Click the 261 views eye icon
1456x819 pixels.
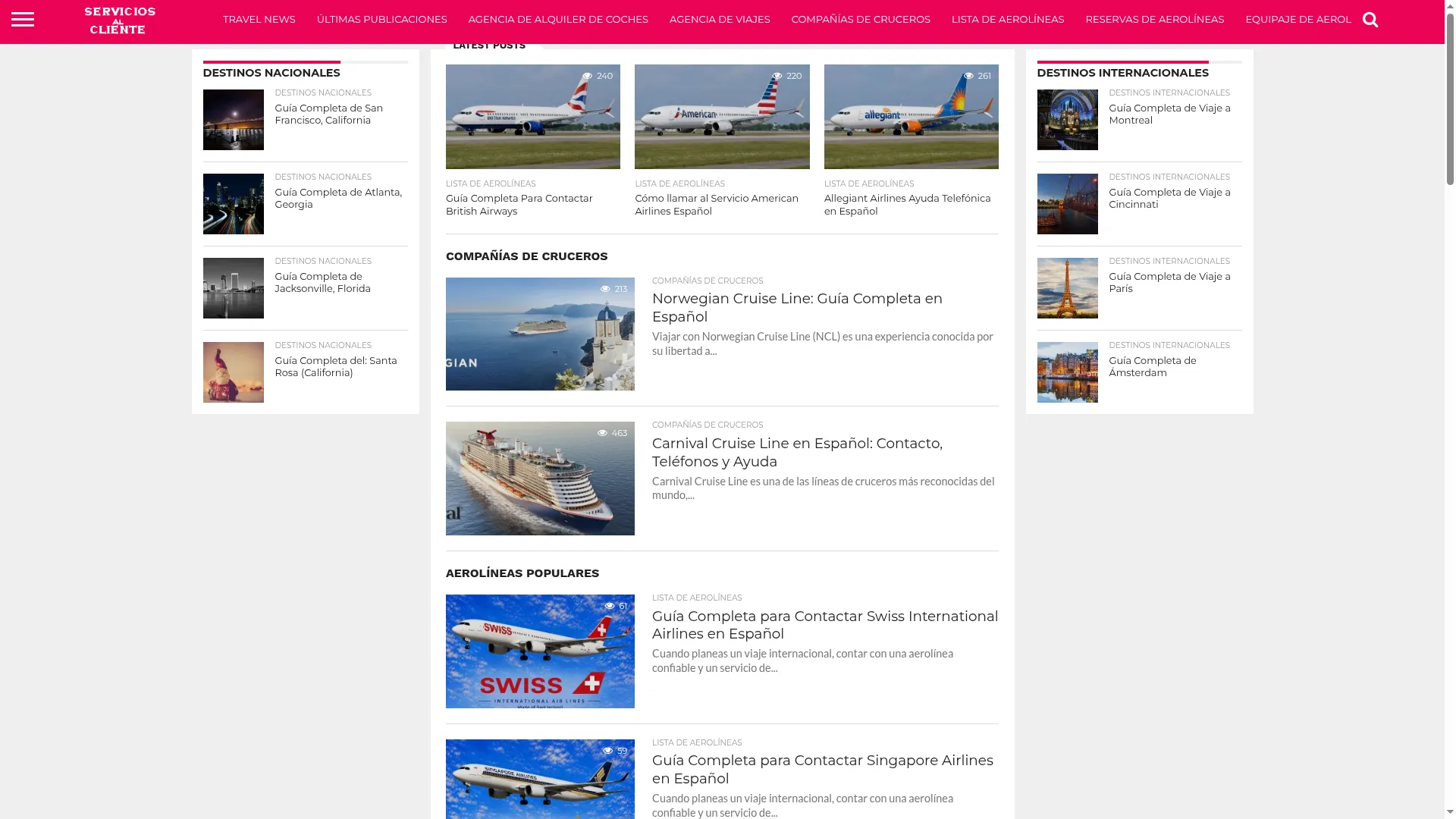click(x=968, y=76)
